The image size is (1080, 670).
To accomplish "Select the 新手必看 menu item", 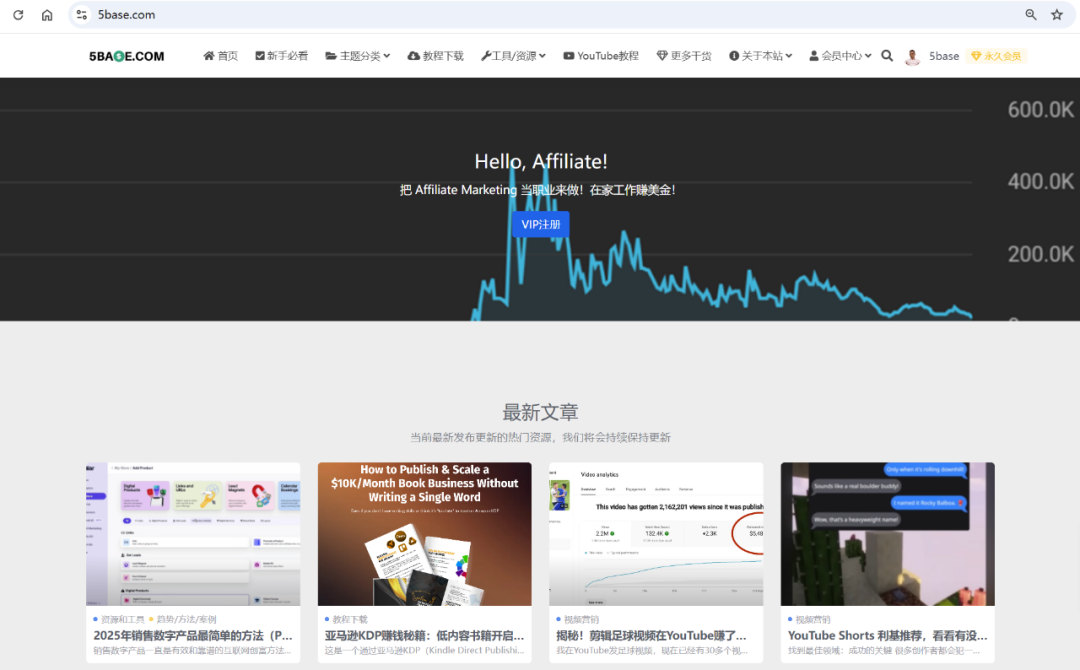I will pyautogui.click(x=283, y=56).
